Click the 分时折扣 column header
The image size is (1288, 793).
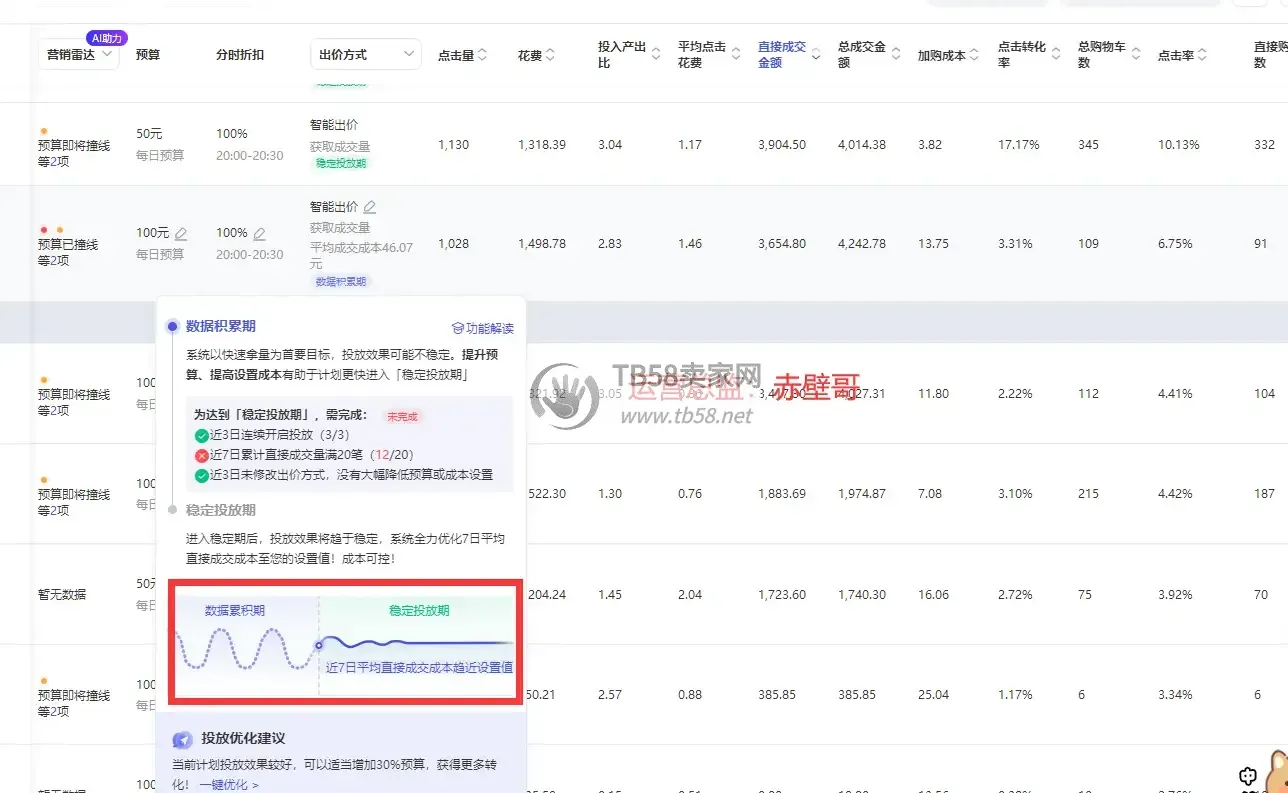pos(240,55)
